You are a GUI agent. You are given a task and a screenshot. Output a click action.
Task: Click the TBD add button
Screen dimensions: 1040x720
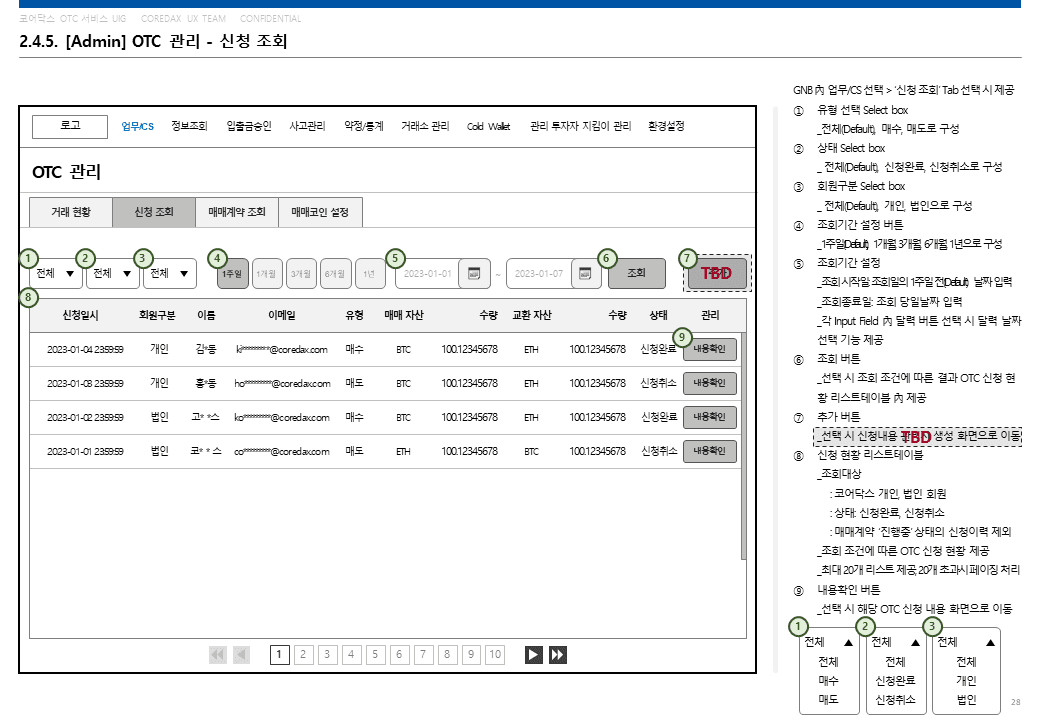(717, 273)
